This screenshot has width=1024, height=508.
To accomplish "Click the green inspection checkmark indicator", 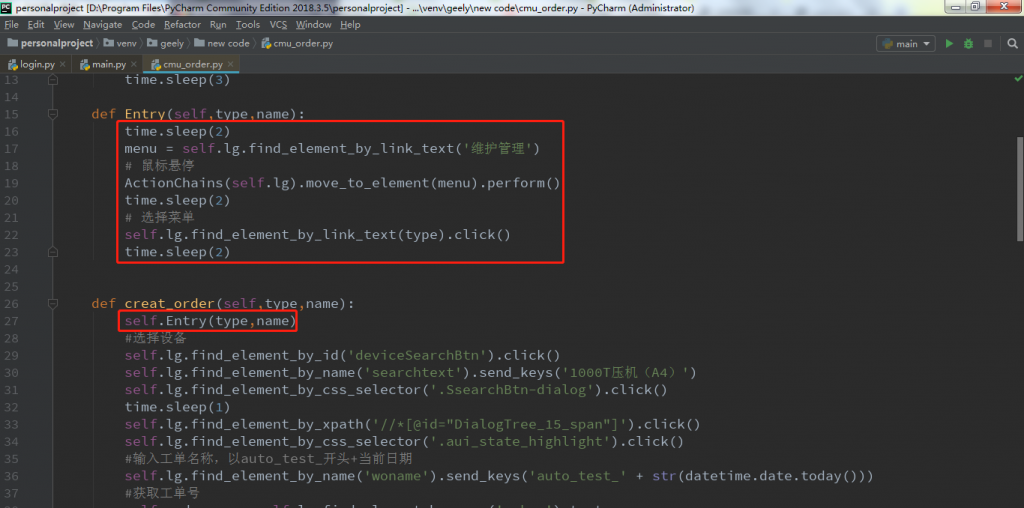I will [1016, 80].
